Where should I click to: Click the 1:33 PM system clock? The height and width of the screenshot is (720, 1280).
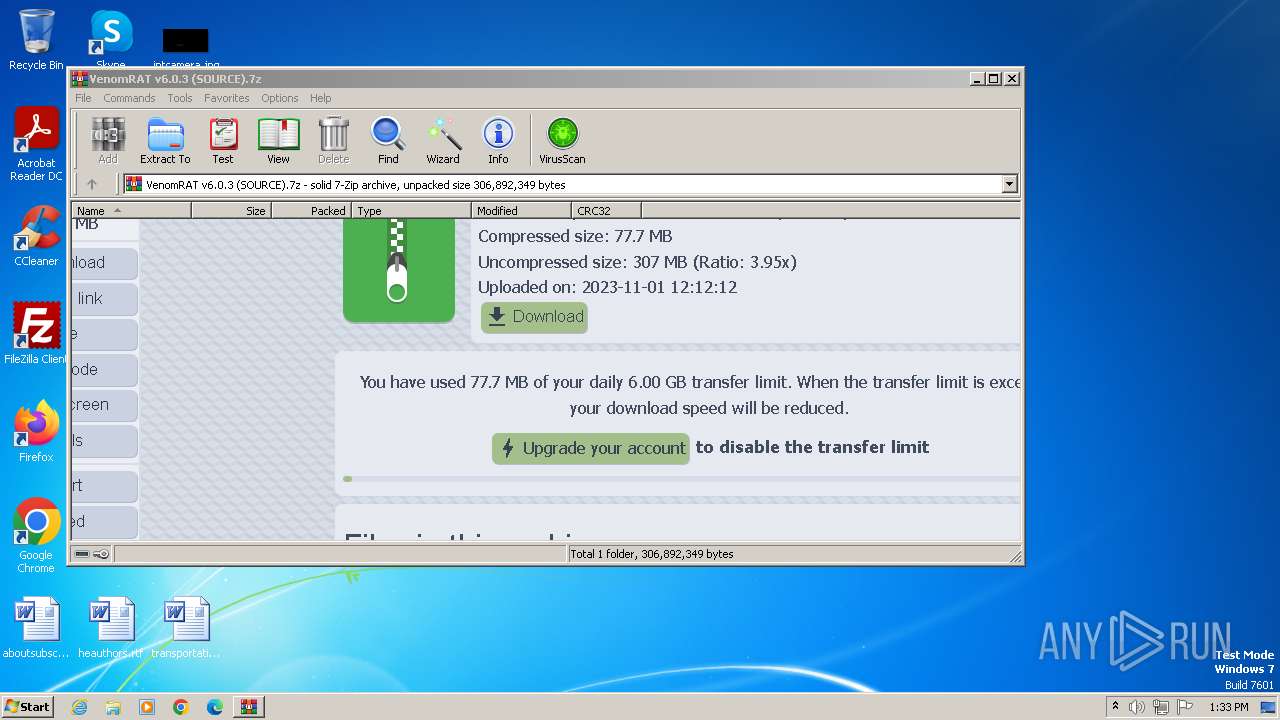(1228, 707)
